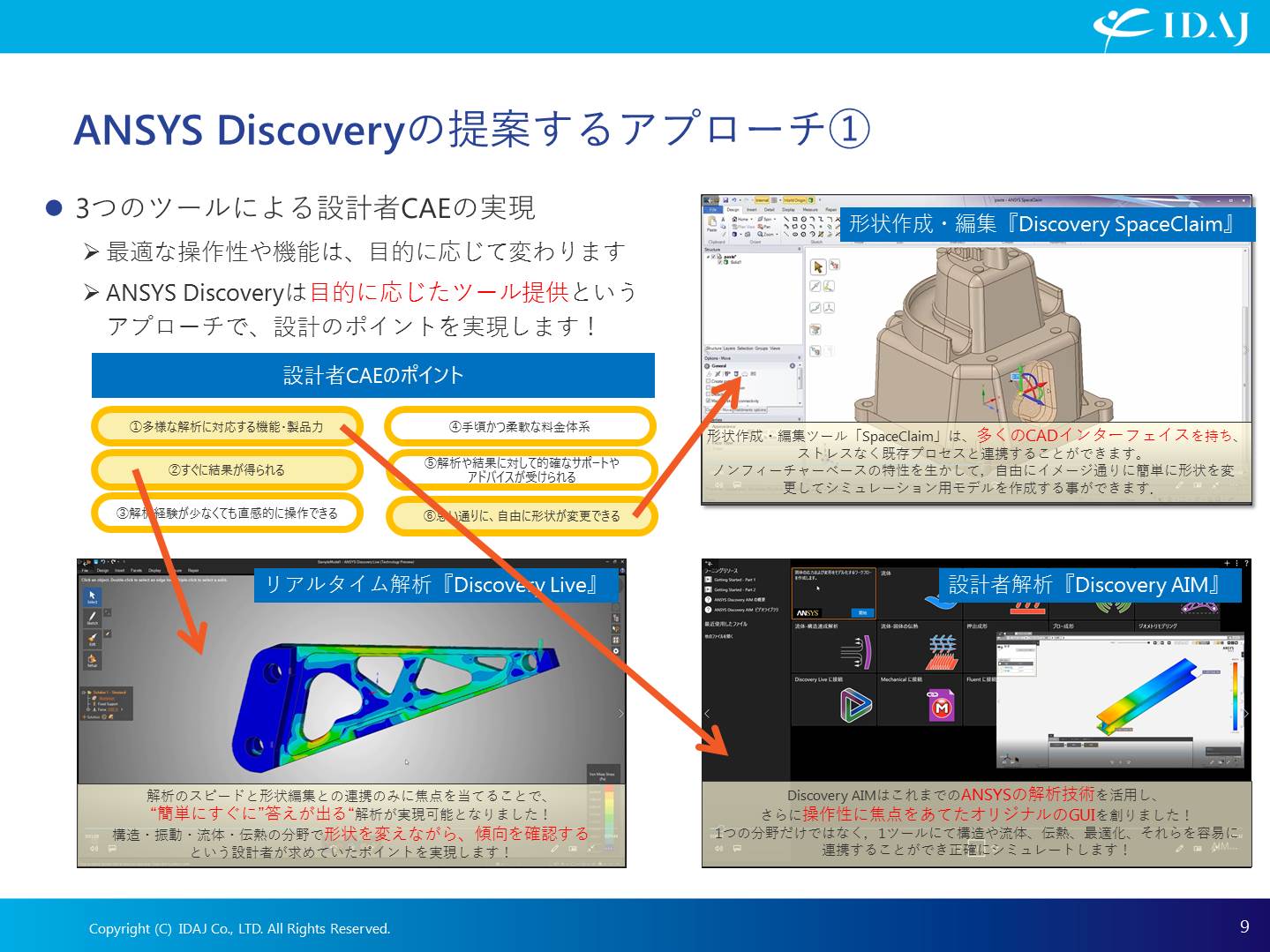The width and height of the screenshot is (1270, 952).
Task: Click the Select tool in Discovery Live
Action: pos(92,596)
